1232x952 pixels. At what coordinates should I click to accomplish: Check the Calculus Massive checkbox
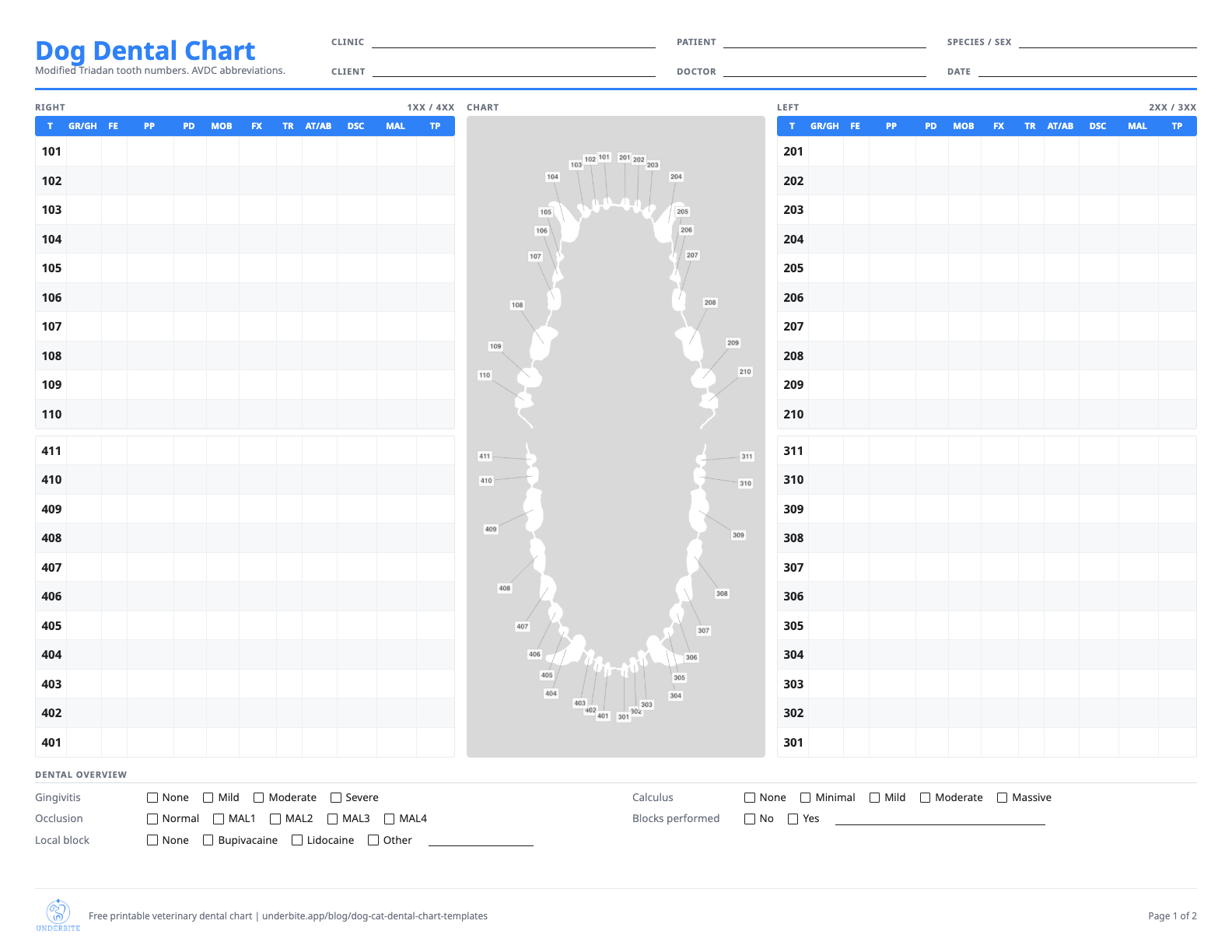click(x=1003, y=797)
